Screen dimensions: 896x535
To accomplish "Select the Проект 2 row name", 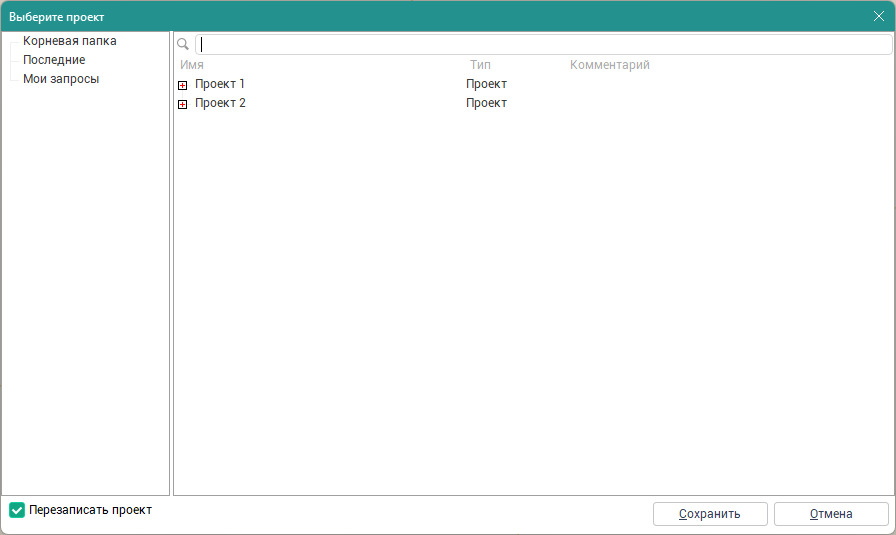I will pyautogui.click(x=220, y=103).
